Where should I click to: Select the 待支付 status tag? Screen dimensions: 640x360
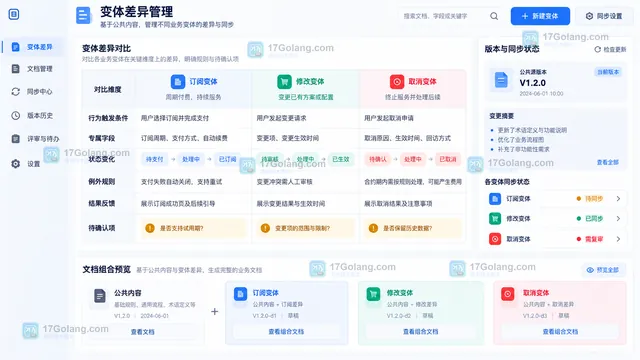click(x=154, y=159)
